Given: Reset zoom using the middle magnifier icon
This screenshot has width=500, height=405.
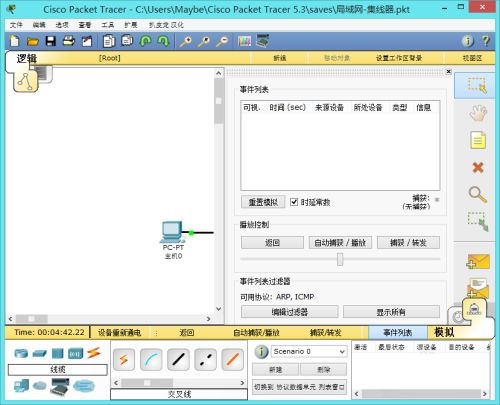Looking at the screenshot, I should pos(204,41).
